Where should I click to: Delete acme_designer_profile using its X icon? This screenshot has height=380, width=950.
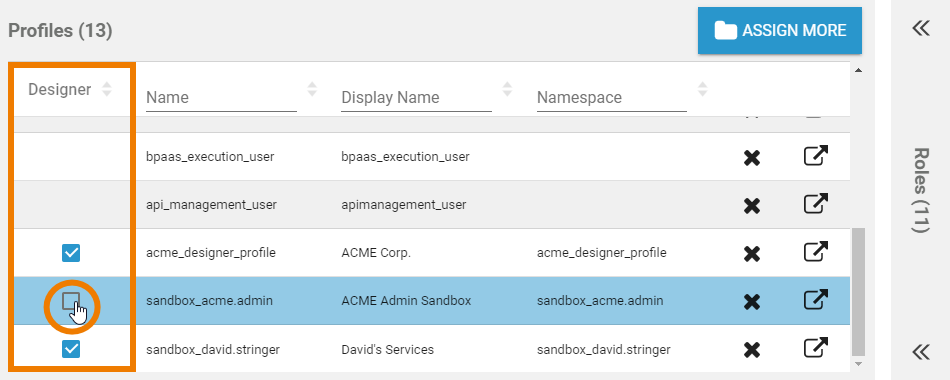click(x=752, y=254)
